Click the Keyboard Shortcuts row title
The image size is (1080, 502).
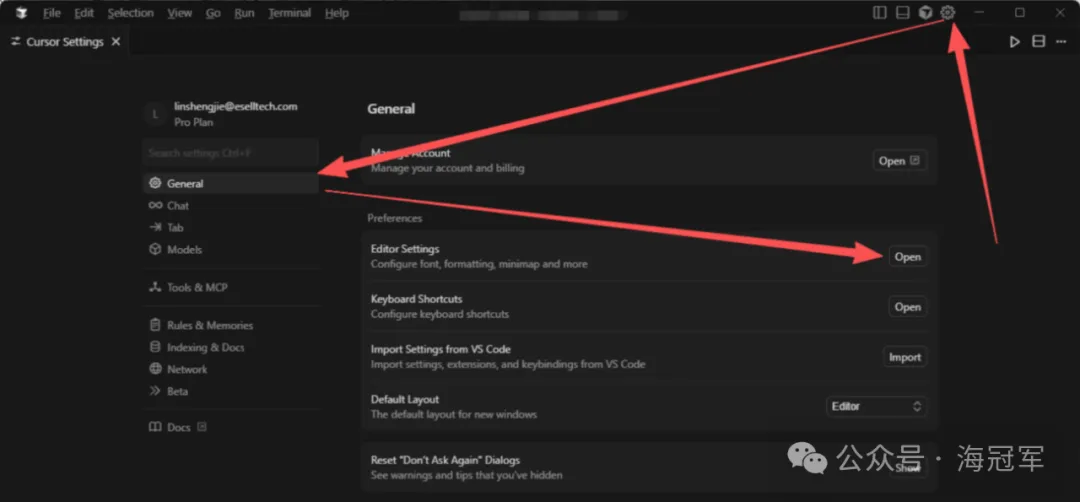point(417,299)
